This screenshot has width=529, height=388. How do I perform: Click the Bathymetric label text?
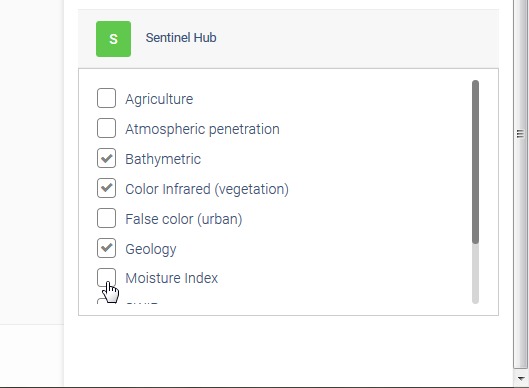tap(163, 159)
